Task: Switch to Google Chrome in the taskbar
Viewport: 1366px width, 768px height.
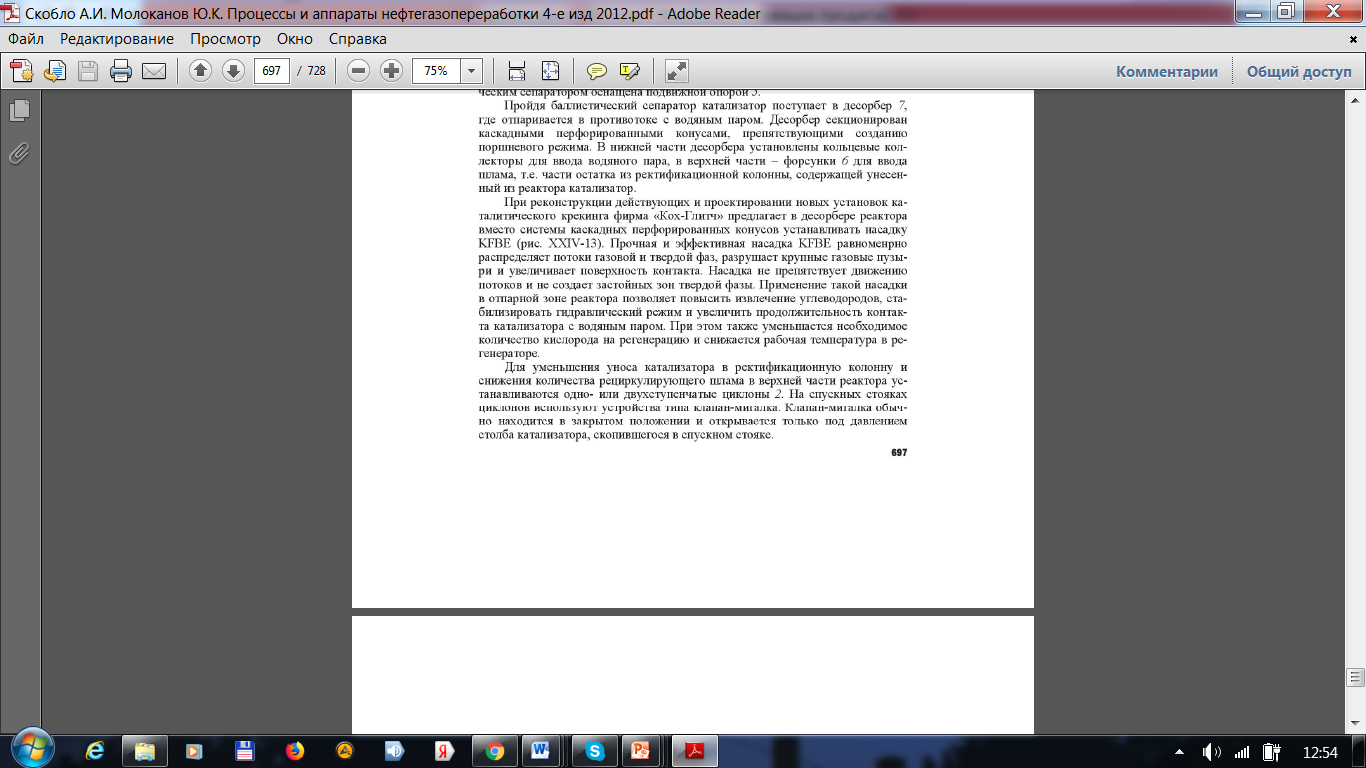Action: pos(493,750)
